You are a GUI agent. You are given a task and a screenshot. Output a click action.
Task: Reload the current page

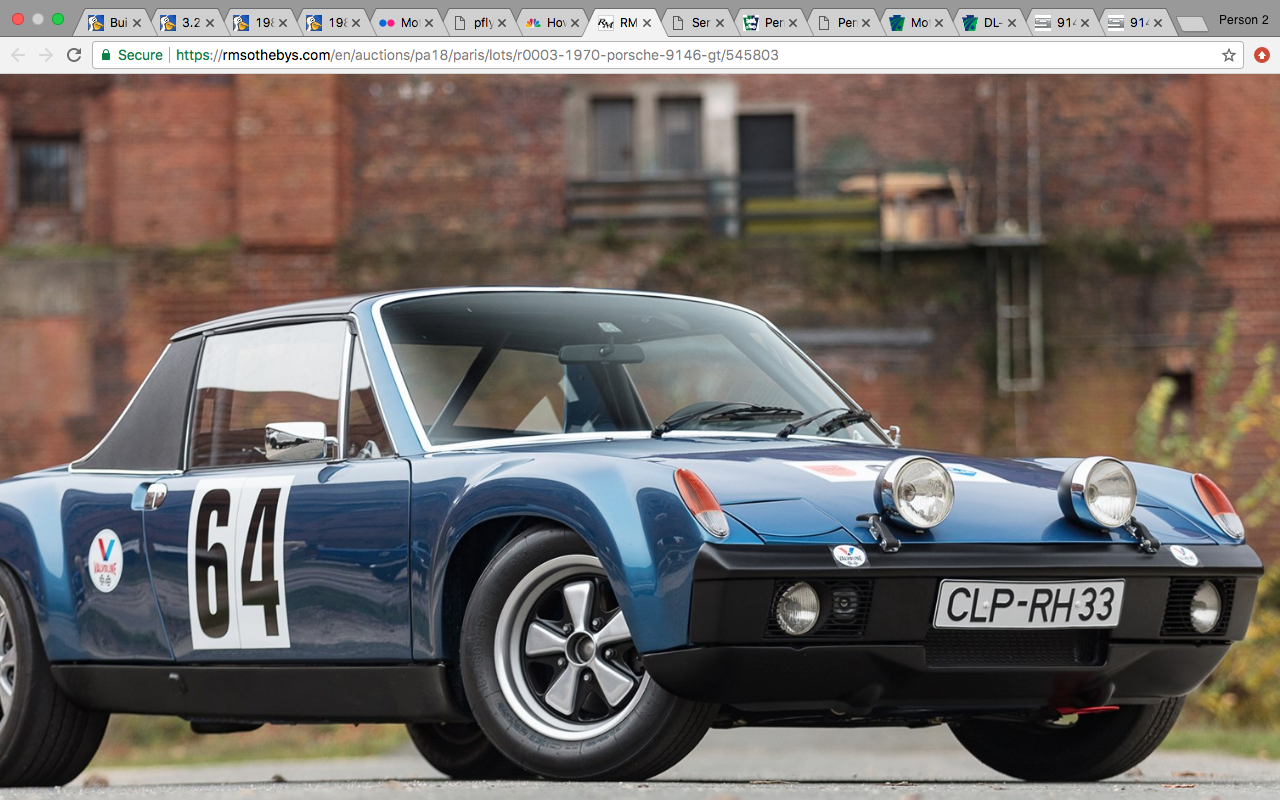coord(74,55)
